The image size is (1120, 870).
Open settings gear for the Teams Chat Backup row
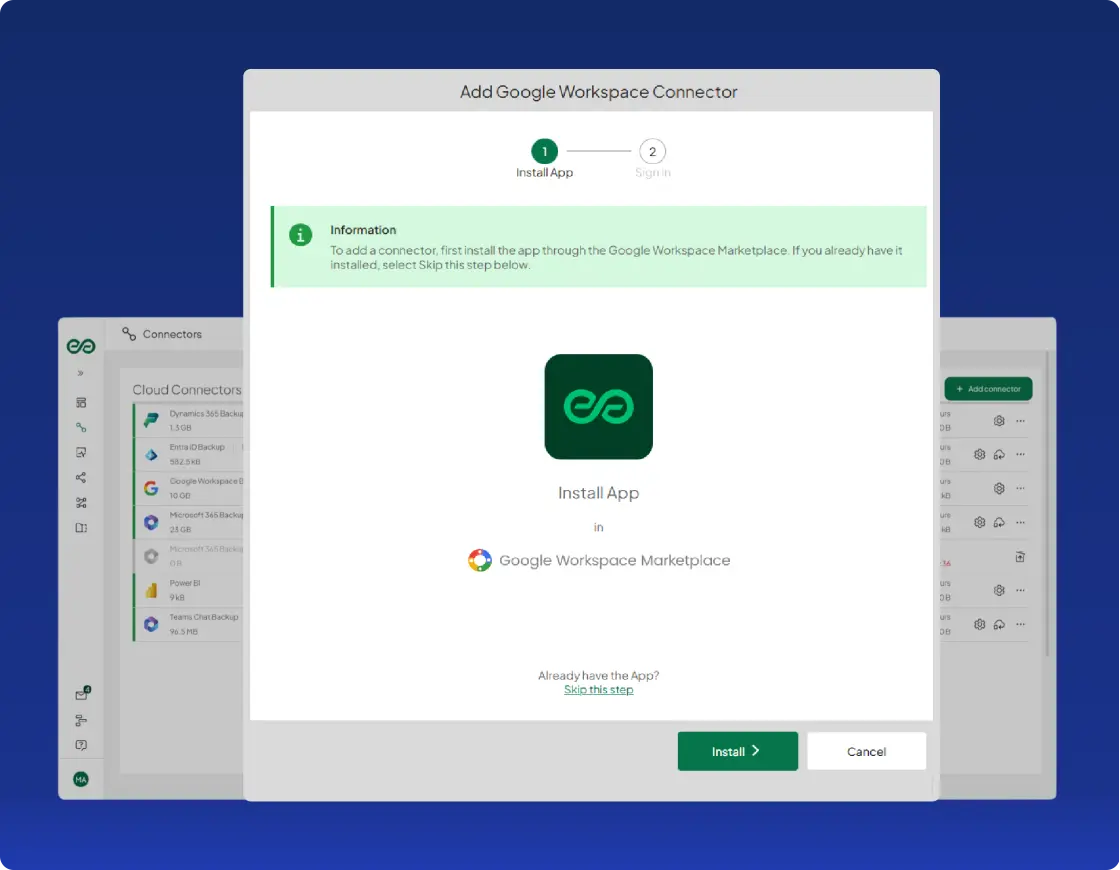click(x=979, y=624)
